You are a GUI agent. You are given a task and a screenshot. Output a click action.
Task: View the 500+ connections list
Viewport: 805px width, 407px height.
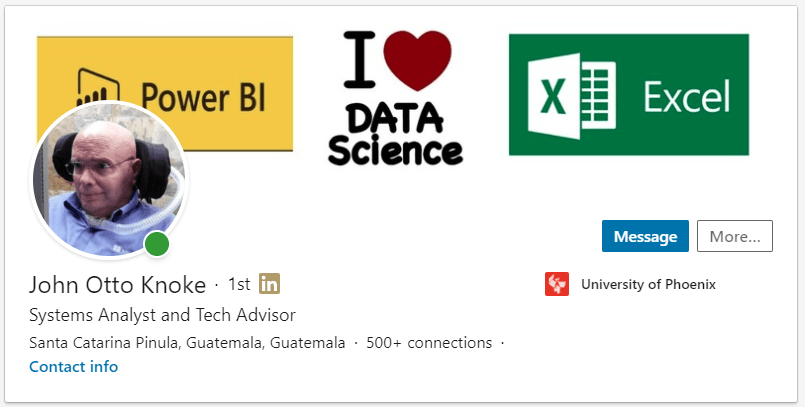pos(429,343)
